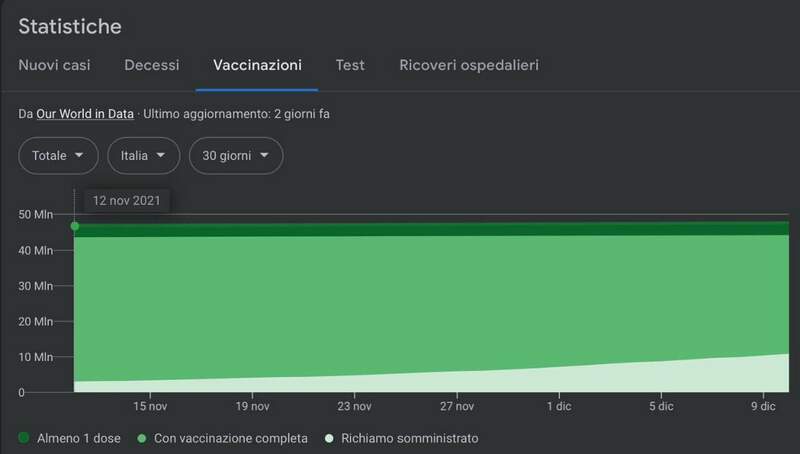Image resolution: width=800 pixels, height=454 pixels.
Task: Click the Richiamo somministrato legend dot
Action: click(x=329, y=438)
